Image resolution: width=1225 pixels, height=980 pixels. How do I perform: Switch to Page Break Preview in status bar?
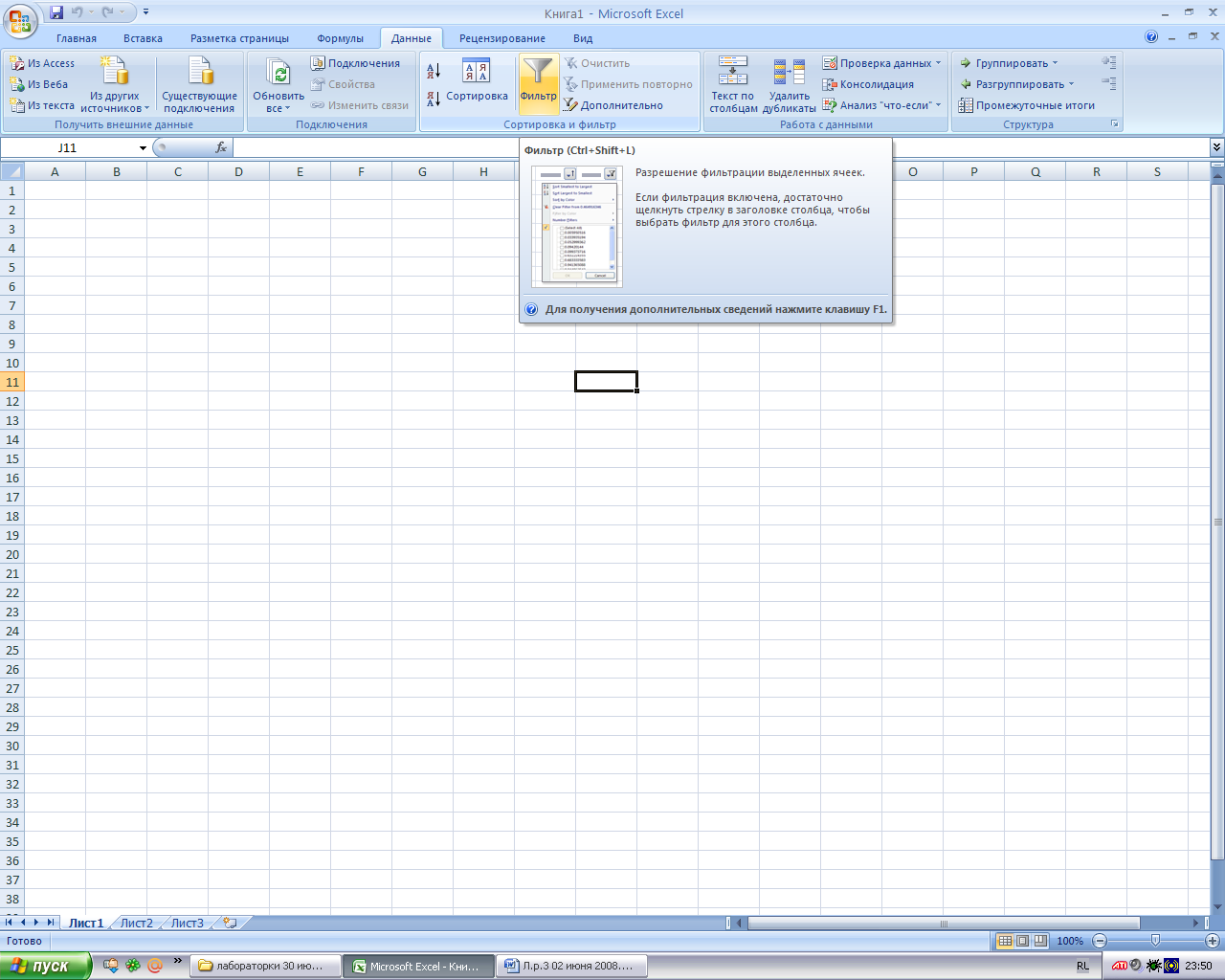tap(1040, 941)
